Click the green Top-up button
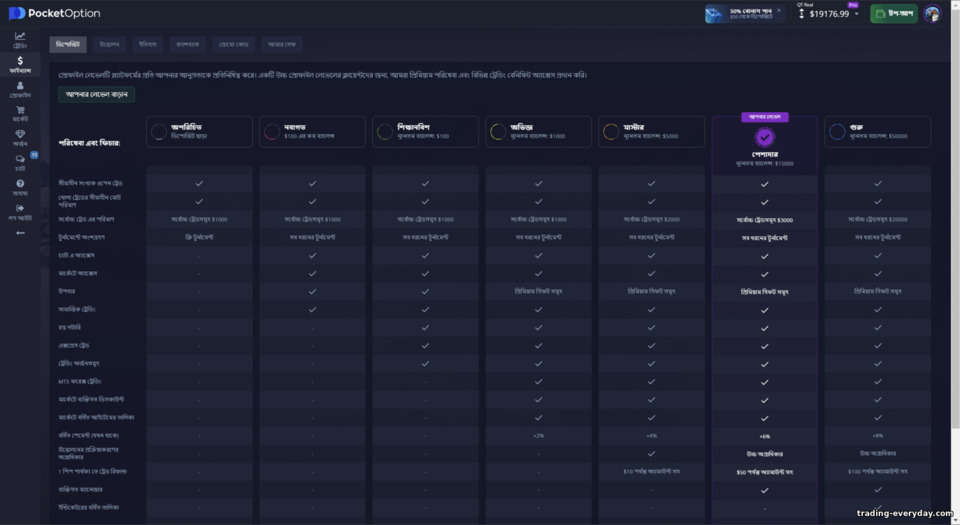Screen dimensions: 960x525 (x=894, y=13)
